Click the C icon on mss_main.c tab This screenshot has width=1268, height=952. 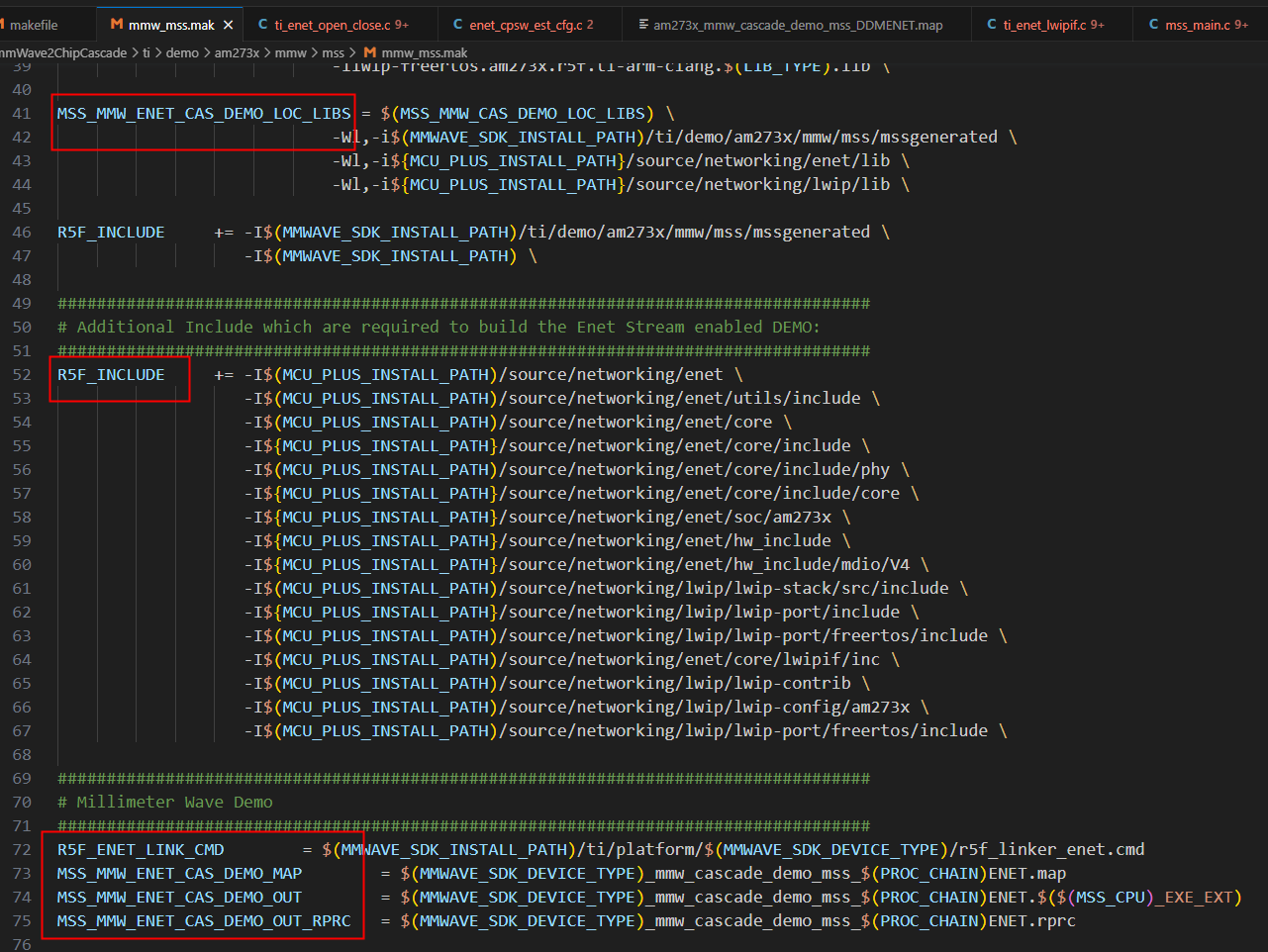pyautogui.click(x=1153, y=25)
